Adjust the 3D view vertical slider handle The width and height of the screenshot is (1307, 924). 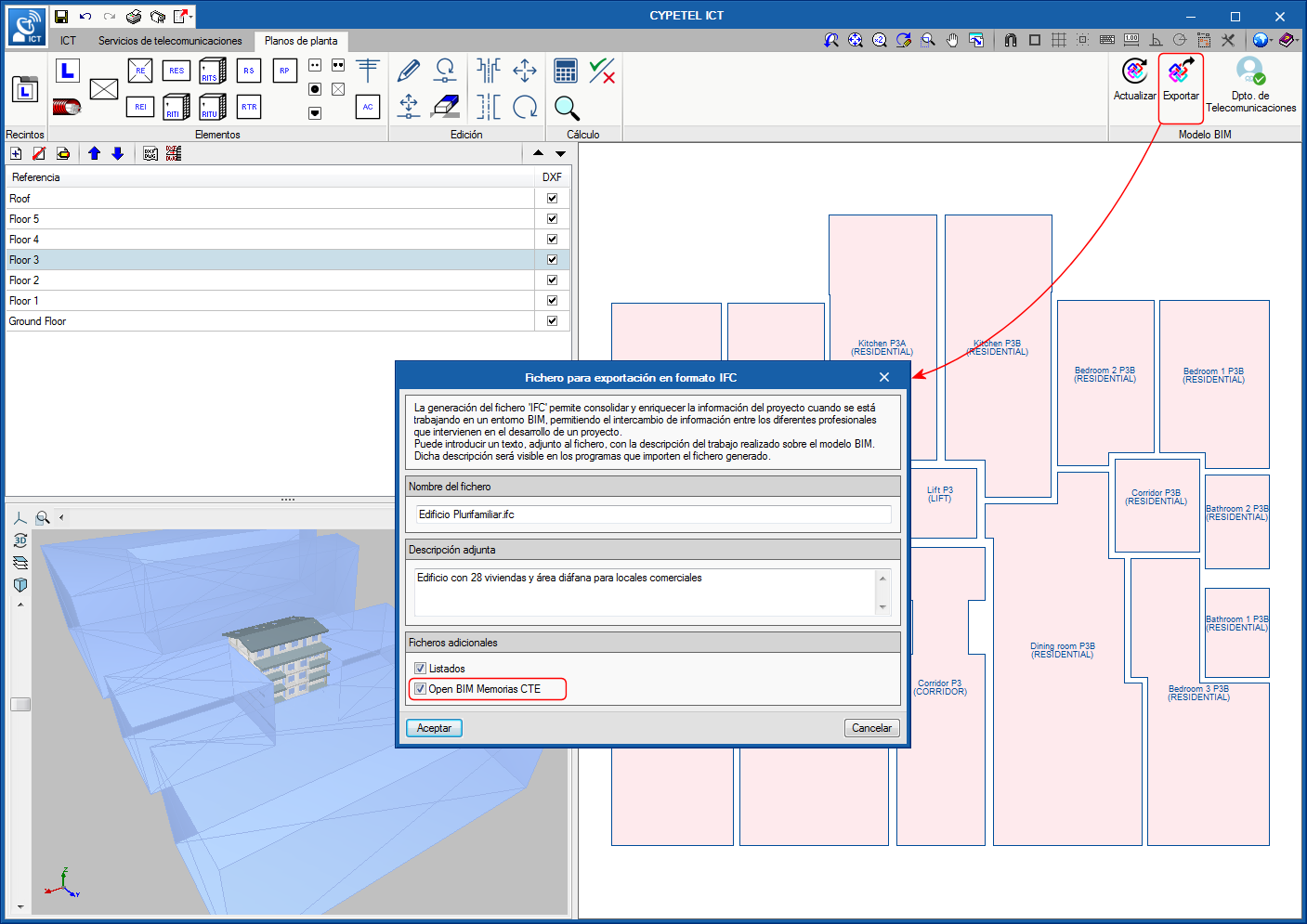pyautogui.click(x=20, y=705)
